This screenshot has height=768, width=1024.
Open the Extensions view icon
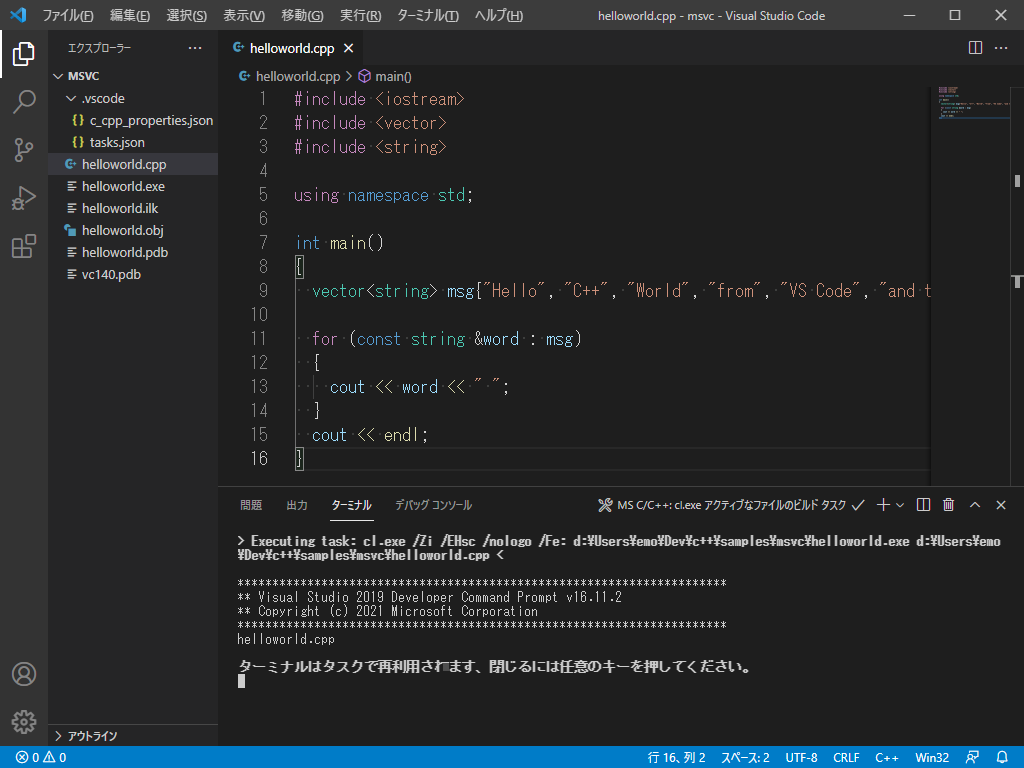click(24, 246)
